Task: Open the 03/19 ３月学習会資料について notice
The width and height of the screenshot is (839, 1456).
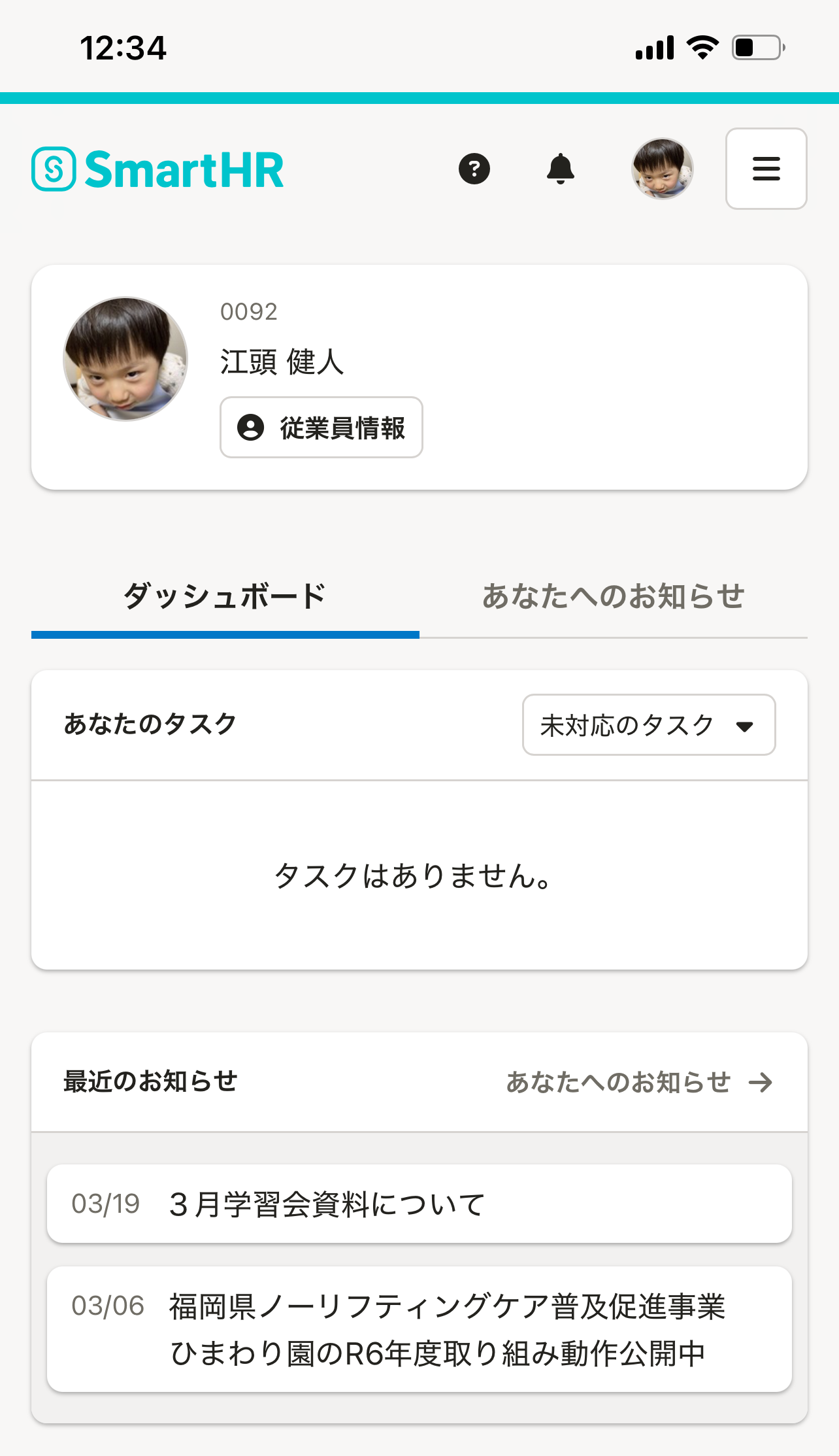Action: 419,1204
